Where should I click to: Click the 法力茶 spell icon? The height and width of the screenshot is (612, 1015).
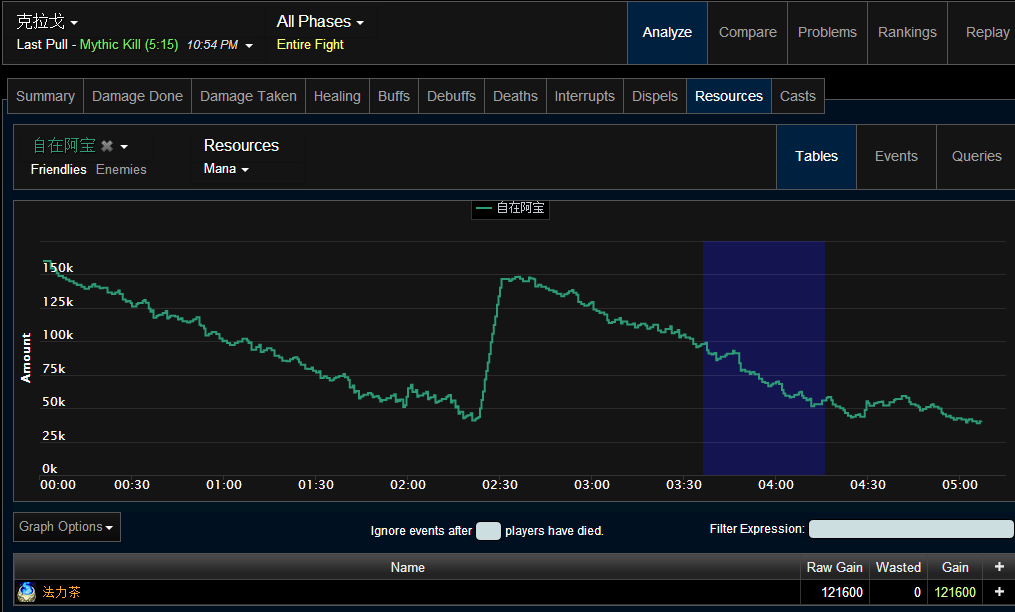coord(27,592)
